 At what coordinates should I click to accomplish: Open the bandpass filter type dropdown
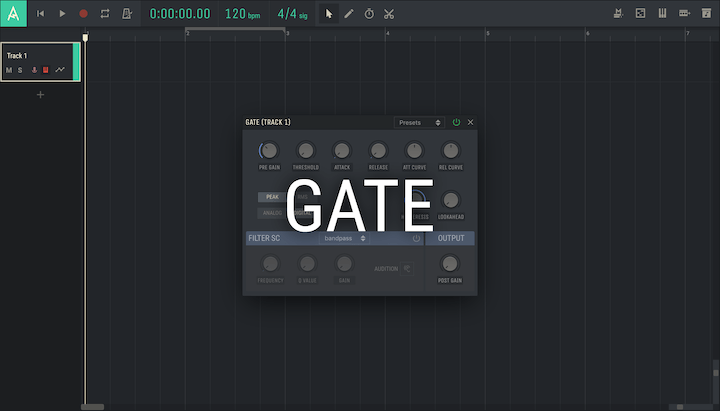click(x=344, y=238)
